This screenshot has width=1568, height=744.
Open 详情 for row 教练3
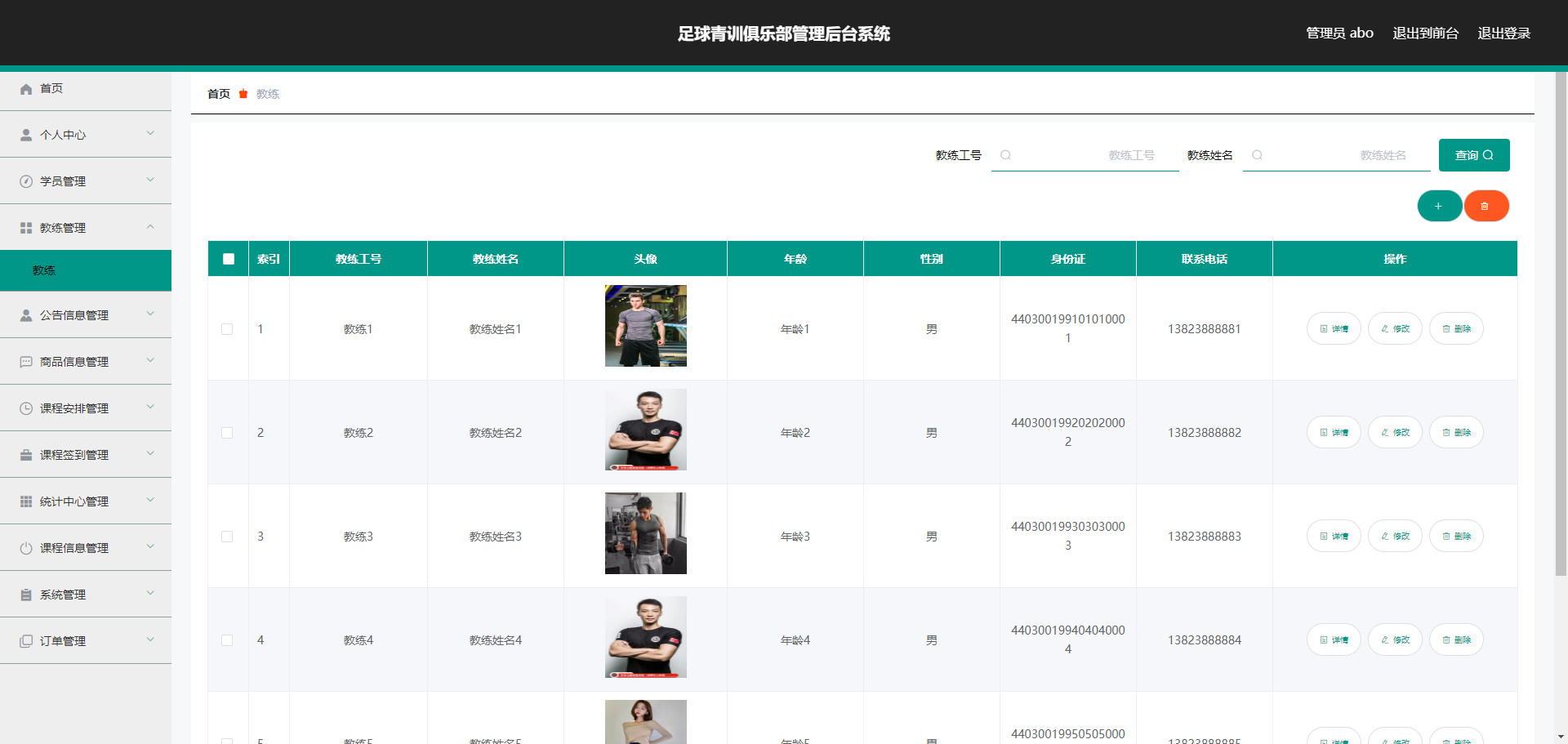(x=1334, y=536)
